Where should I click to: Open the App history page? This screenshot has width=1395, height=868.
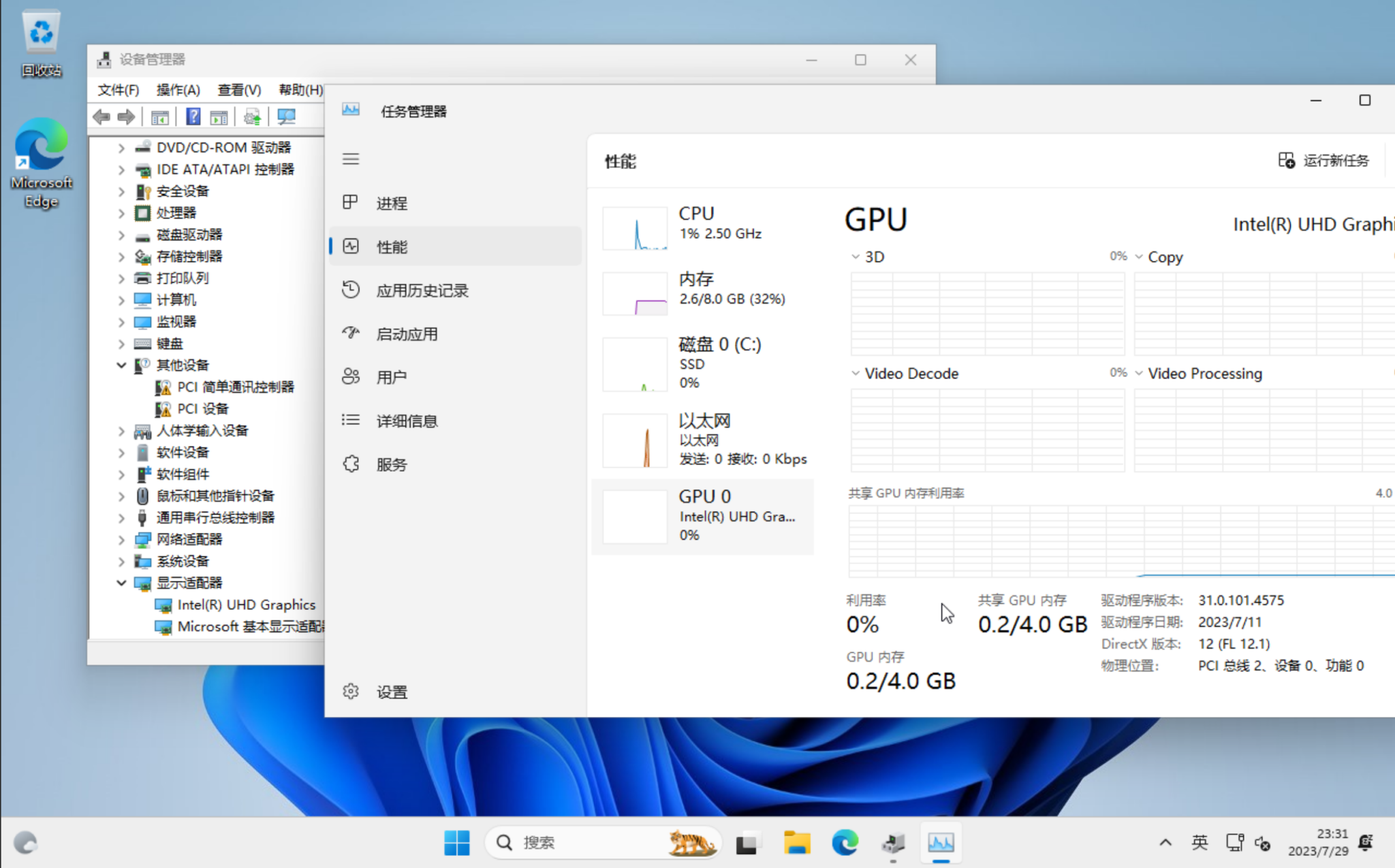click(422, 291)
